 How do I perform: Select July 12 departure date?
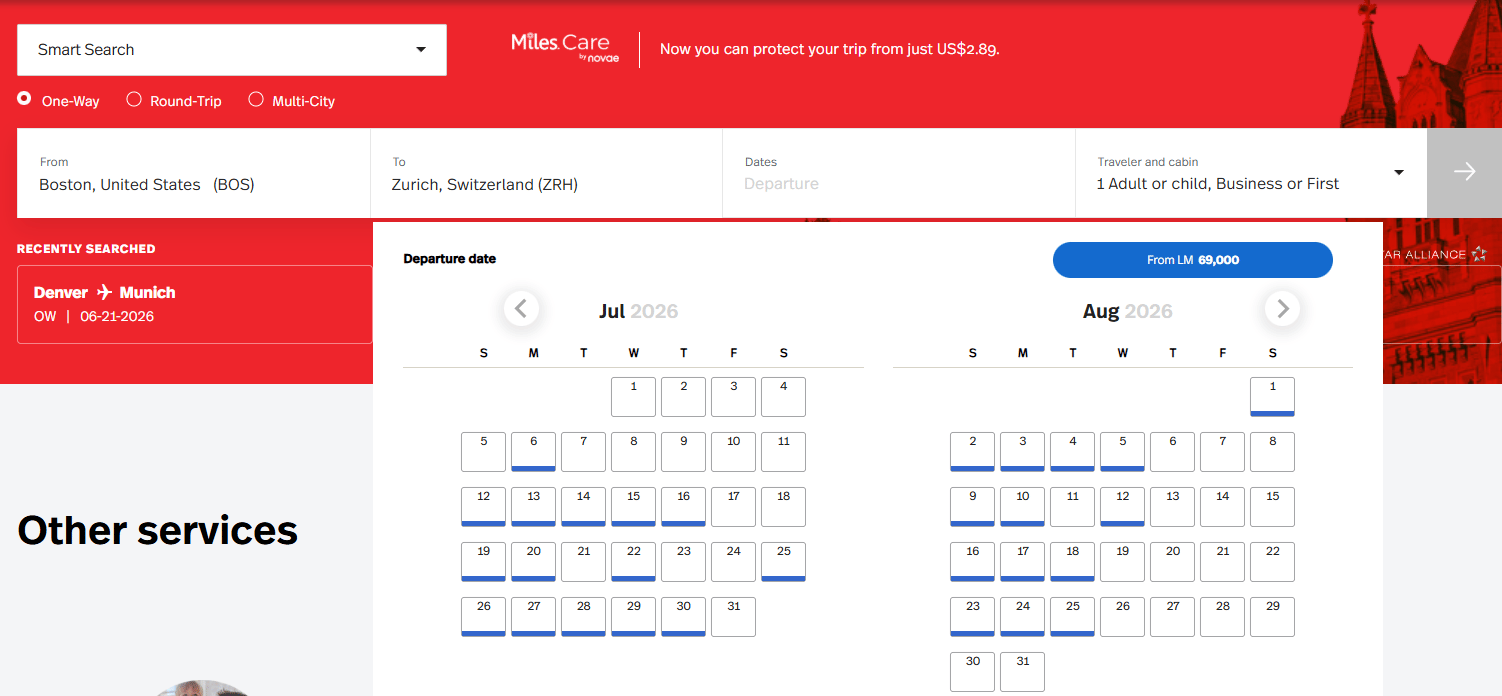point(483,507)
